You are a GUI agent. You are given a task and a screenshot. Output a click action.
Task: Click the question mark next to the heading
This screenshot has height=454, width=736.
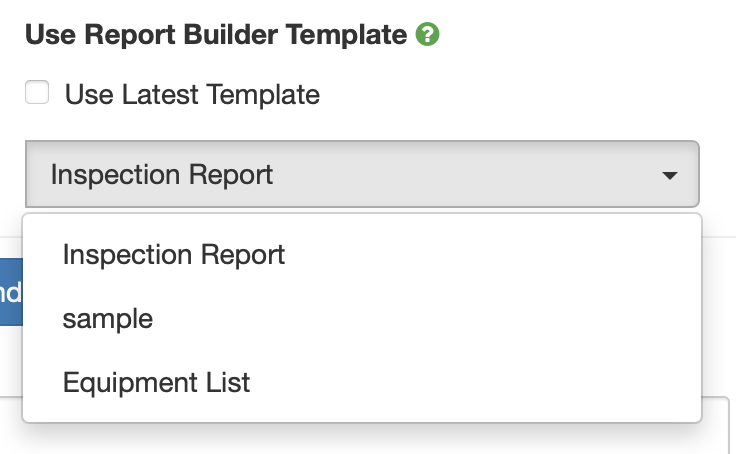pyautogui.click(x=429, y=35)
